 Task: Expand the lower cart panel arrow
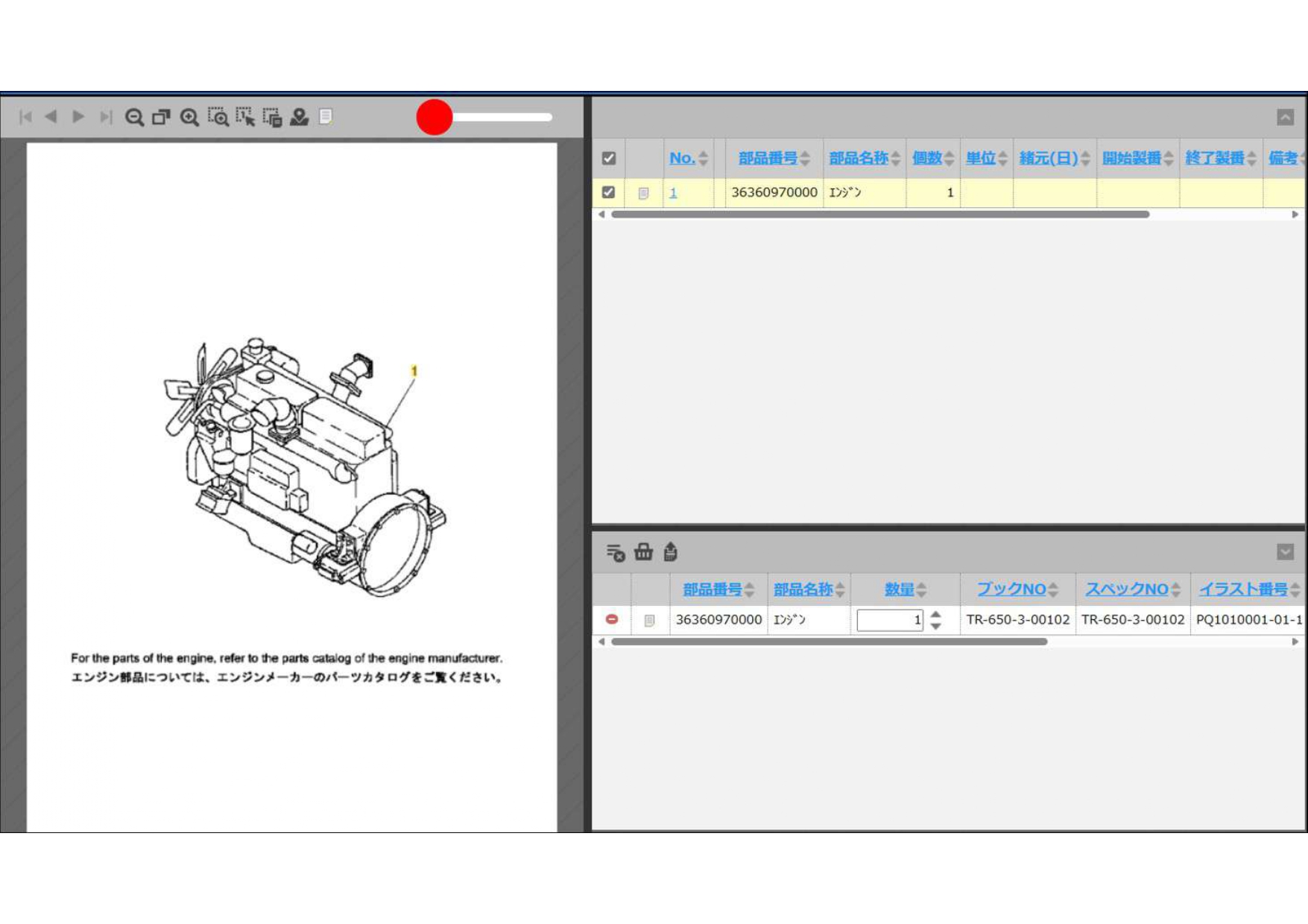tap(1285, 551)
